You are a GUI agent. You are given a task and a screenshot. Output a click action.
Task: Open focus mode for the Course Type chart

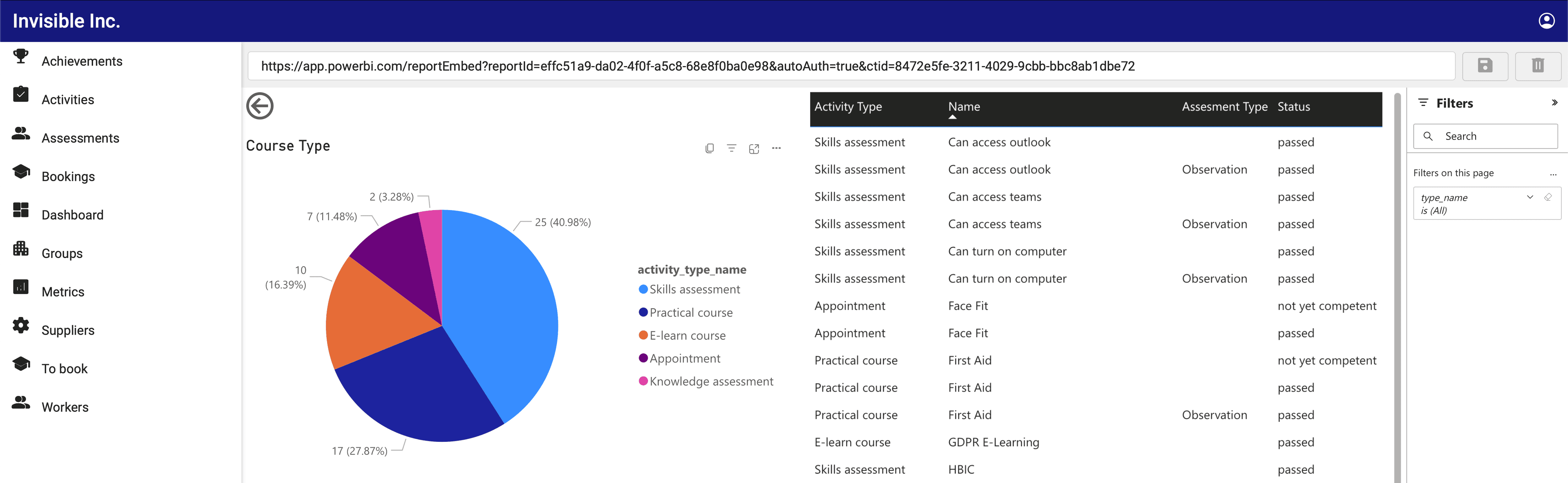753,148
